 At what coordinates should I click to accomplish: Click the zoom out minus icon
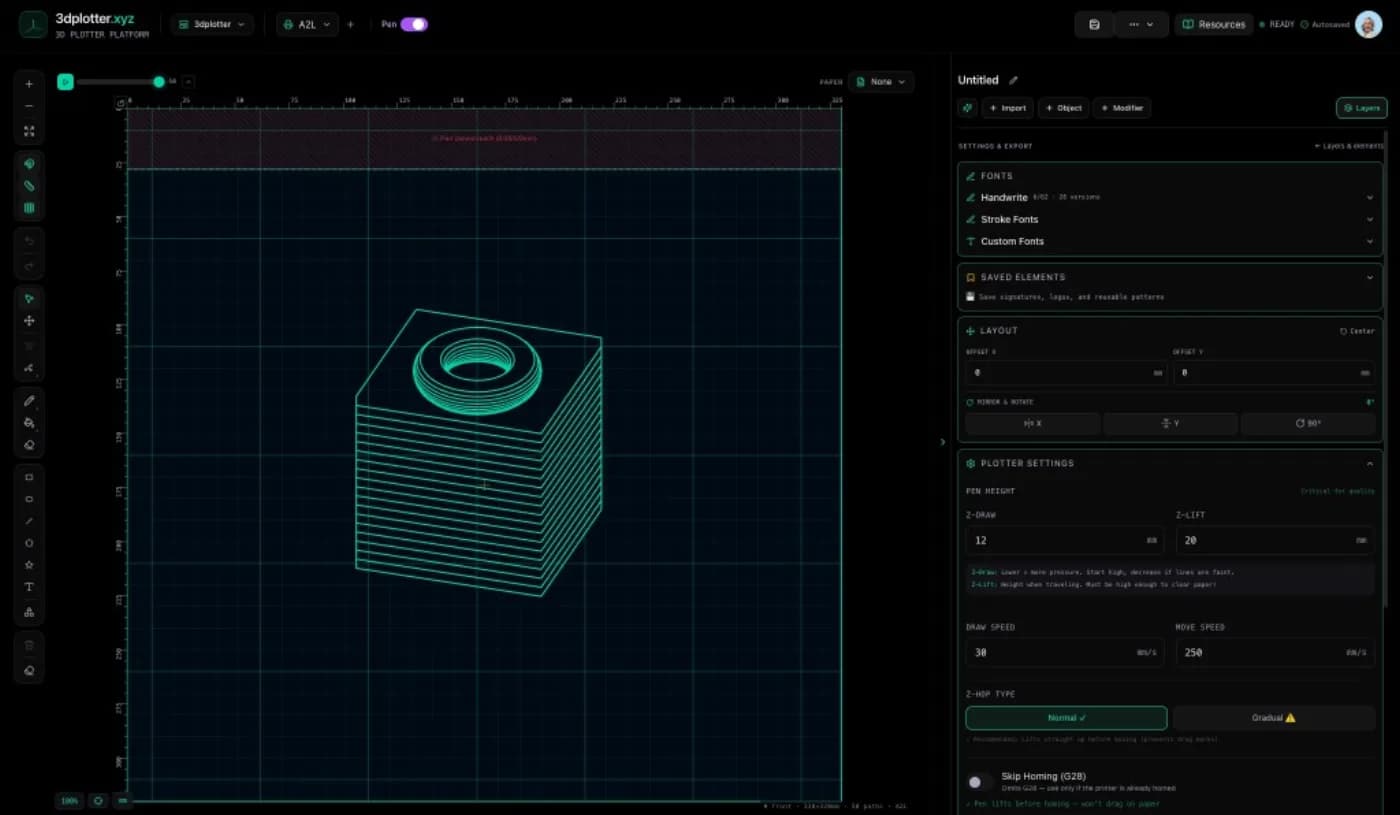[x=29, y=107]
